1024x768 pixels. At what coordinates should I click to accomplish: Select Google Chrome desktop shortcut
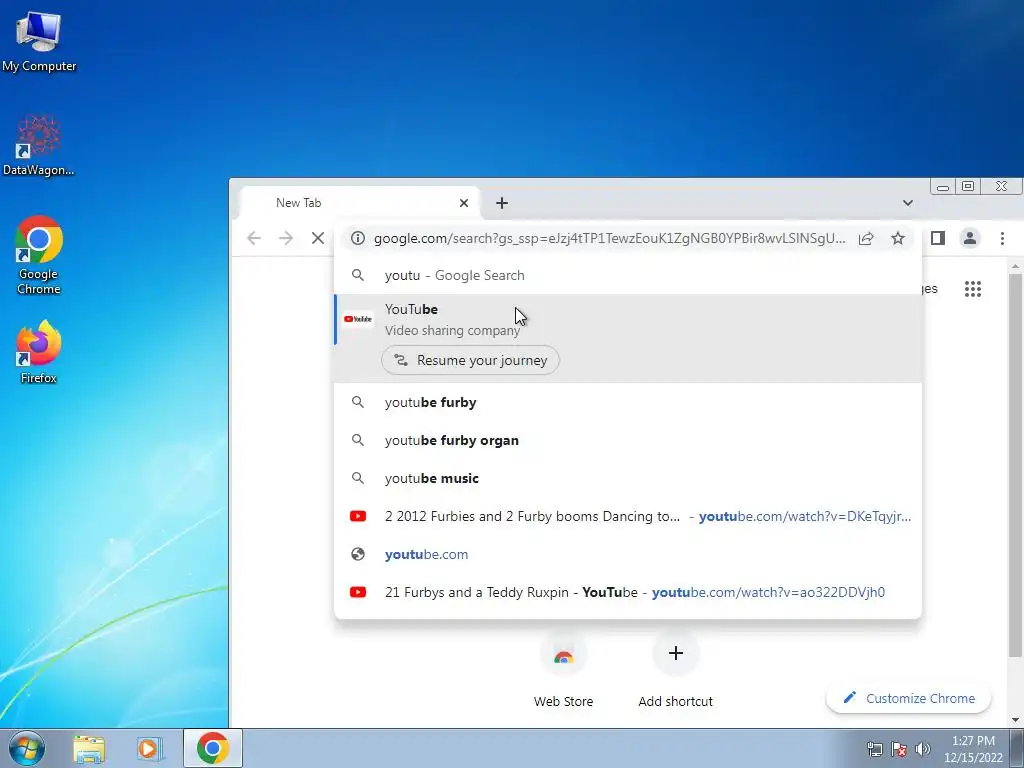coord(39,255)
